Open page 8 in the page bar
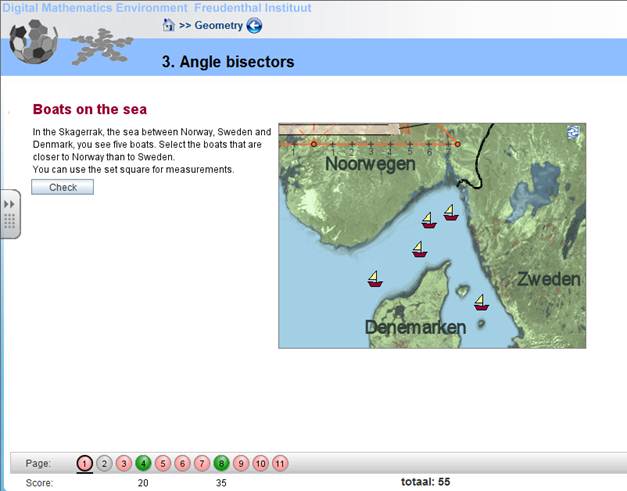 point(221,463)
